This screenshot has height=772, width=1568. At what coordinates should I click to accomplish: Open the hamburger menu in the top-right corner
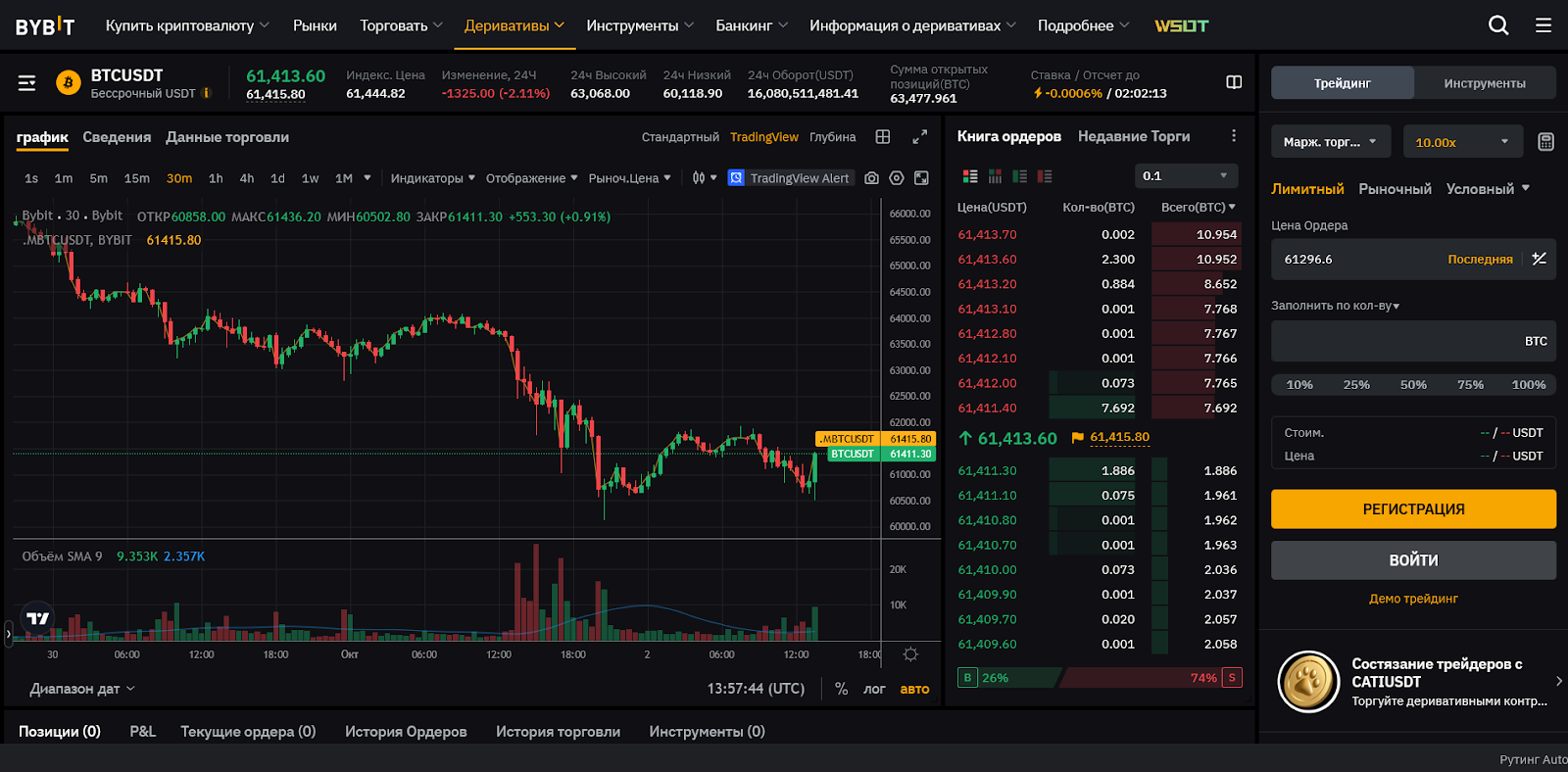(1543, 25)
